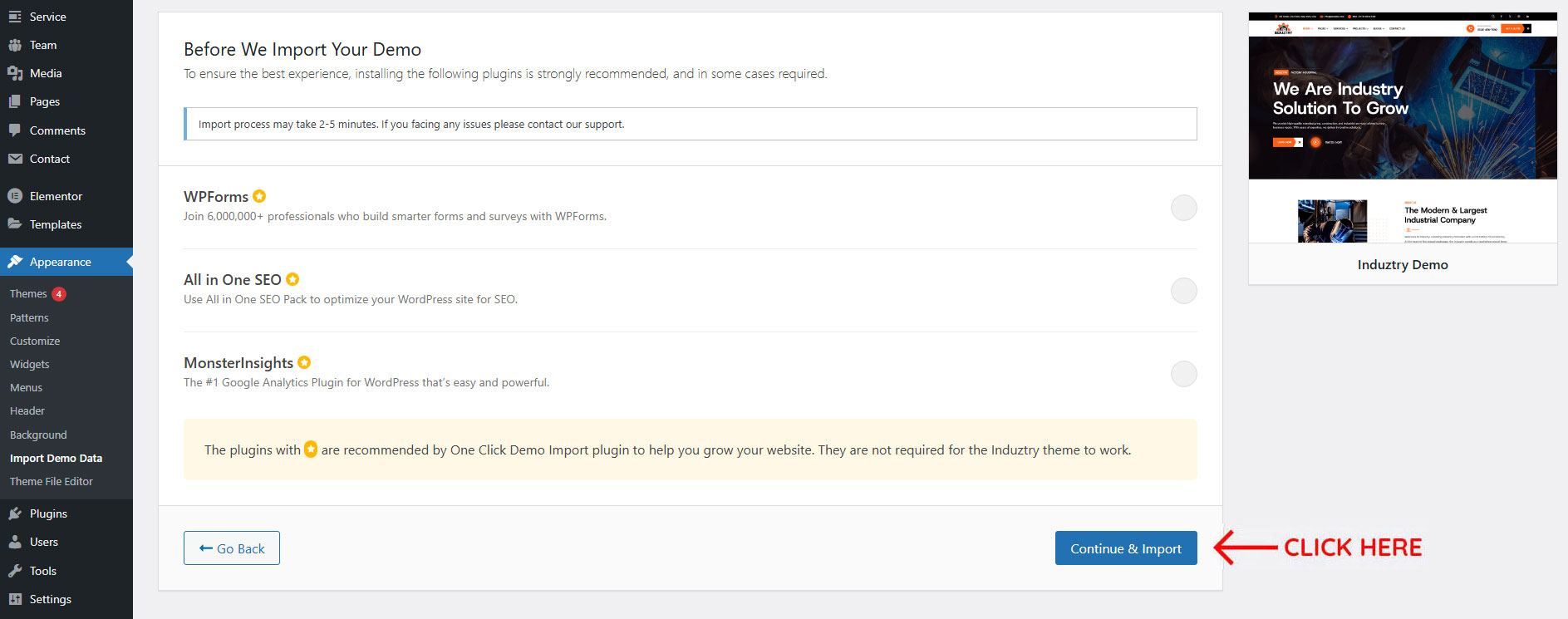Click the Comments bubble icon

(15, 130)
